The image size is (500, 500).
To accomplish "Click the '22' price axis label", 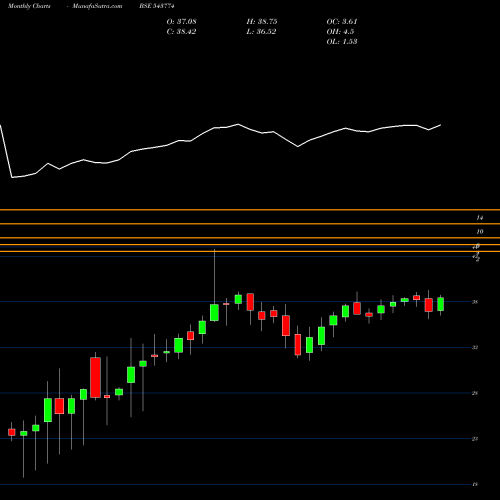I will coord(475,439).
